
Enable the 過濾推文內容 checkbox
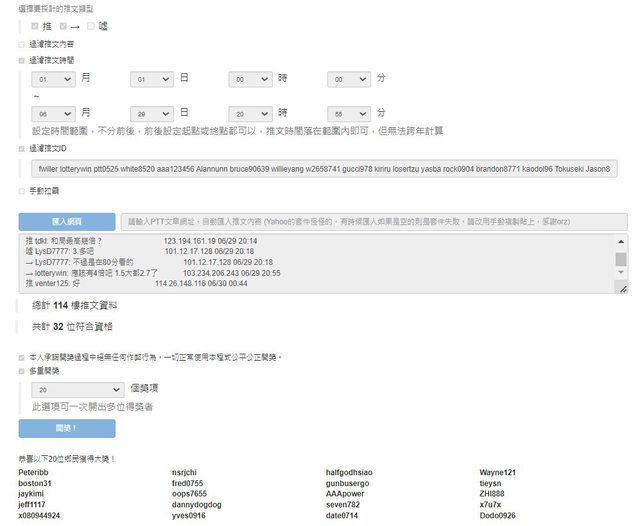click(x=22, y=45)
